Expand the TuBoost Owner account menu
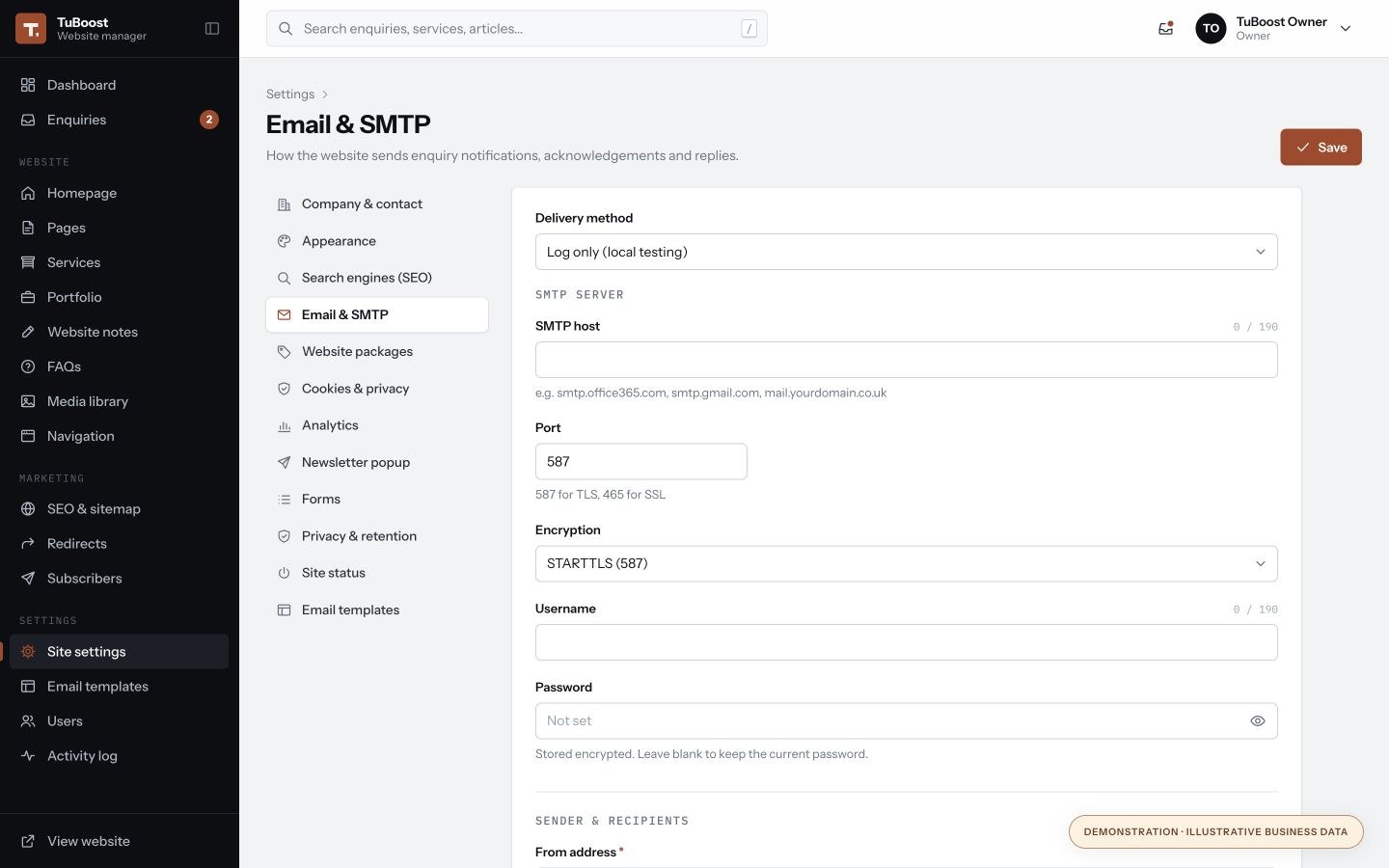1389x868 pixels. 1273,29
